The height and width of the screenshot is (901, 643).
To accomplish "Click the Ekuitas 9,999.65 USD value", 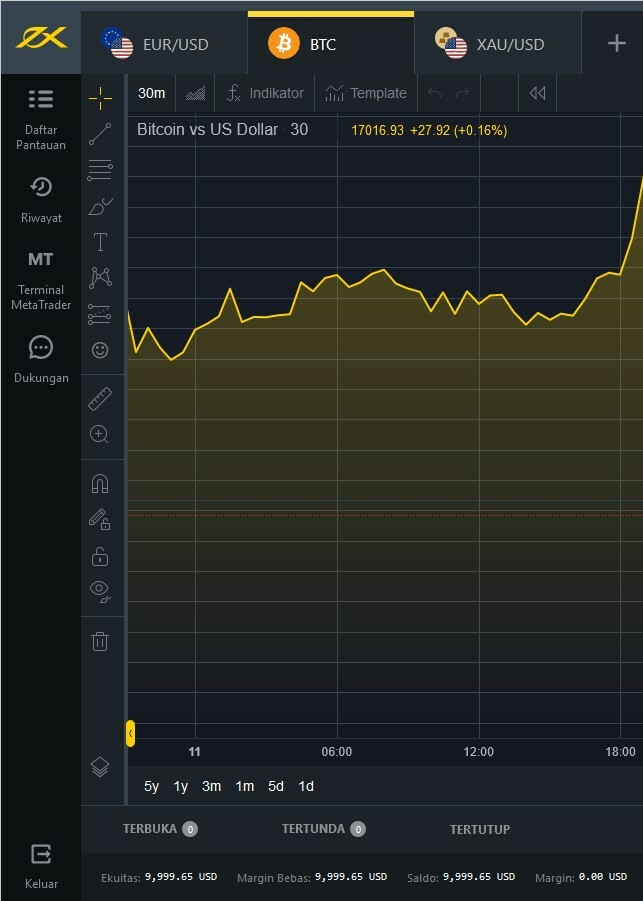I will point(181,877).
